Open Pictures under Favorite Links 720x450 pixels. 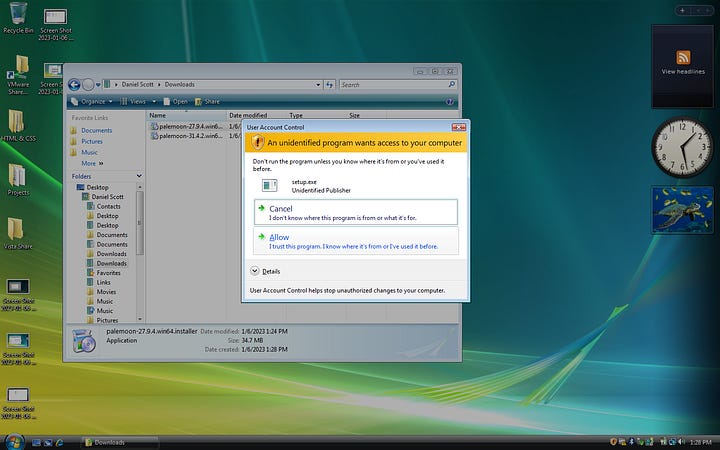coord(92,141)
